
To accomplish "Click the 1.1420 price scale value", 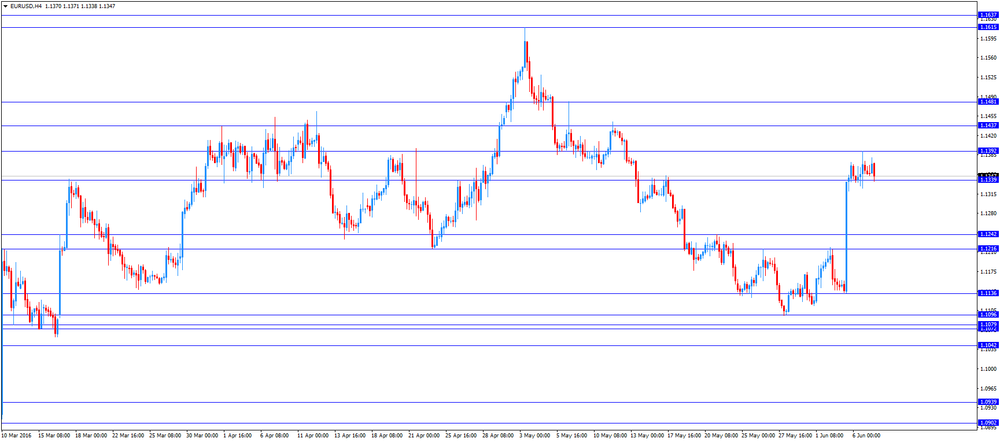I will tap(988, 136).
